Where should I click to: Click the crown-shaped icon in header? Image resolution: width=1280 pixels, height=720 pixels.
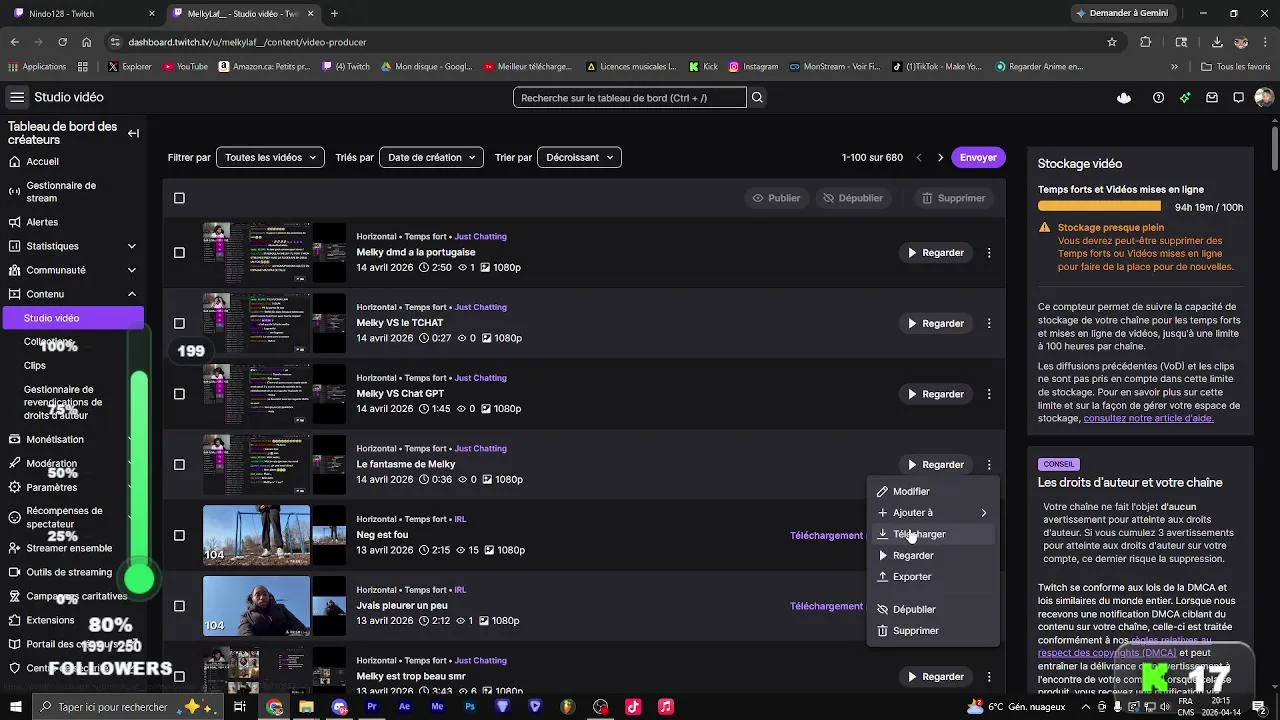(1124, 98)
